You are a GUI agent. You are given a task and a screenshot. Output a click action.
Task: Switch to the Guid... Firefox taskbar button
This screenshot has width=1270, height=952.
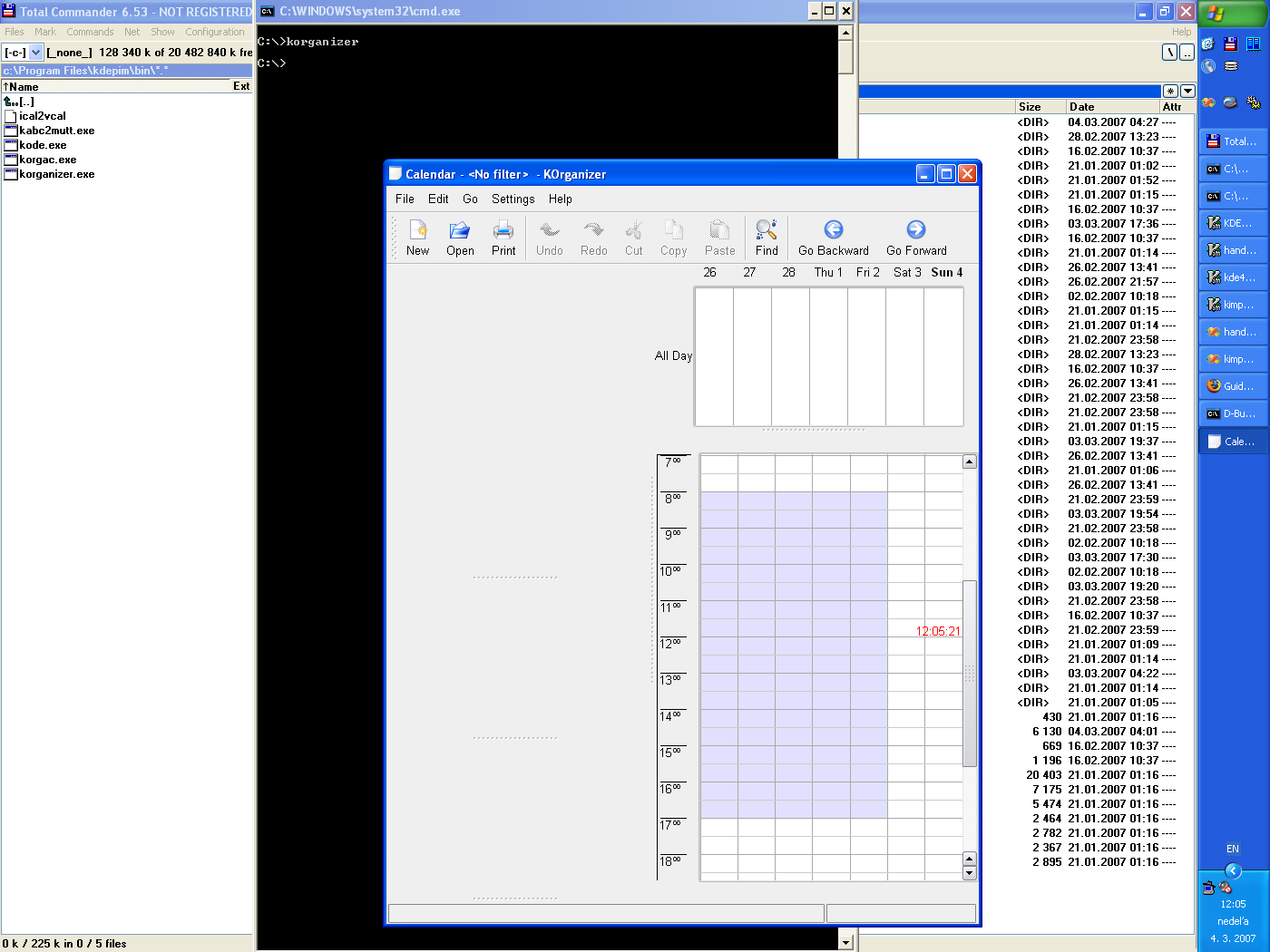pos(1233,386)
